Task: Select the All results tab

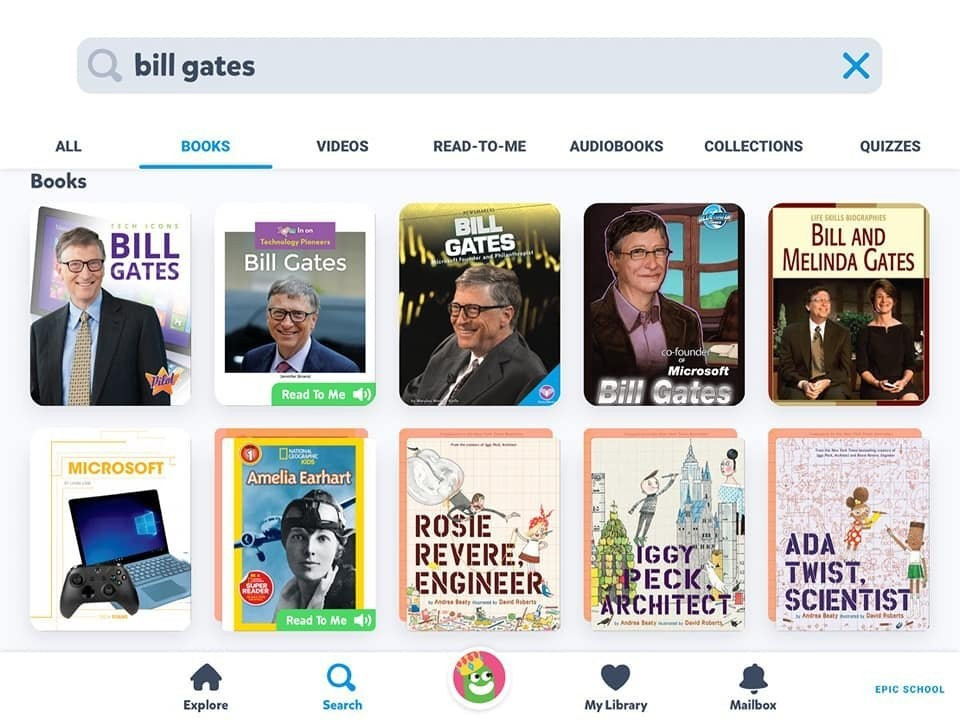Action: (x=68, y=146)
